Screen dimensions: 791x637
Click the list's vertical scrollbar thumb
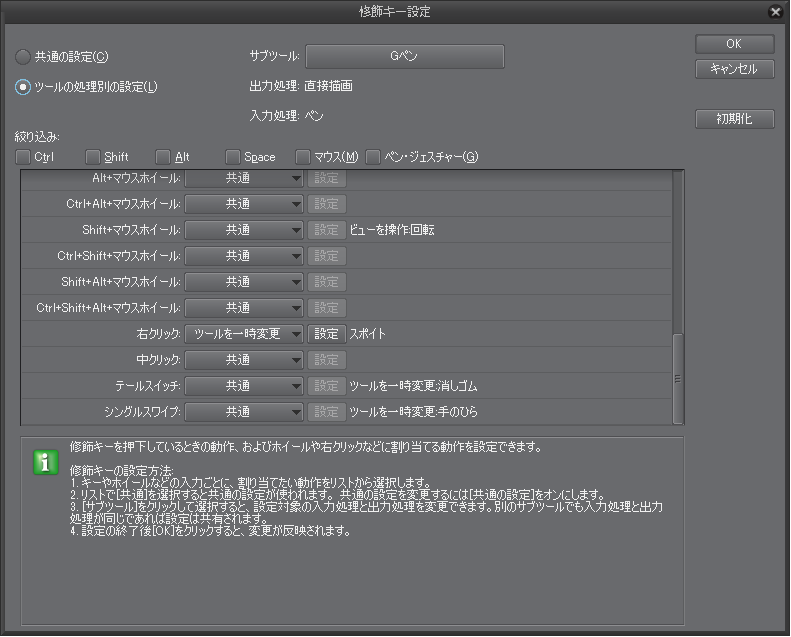[x=678, y=378]
